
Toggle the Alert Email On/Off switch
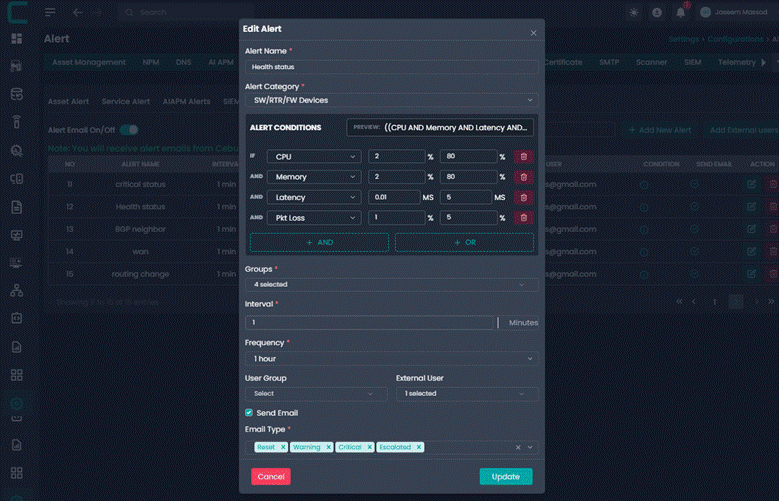pyautogui.click(x=129, y=130)
